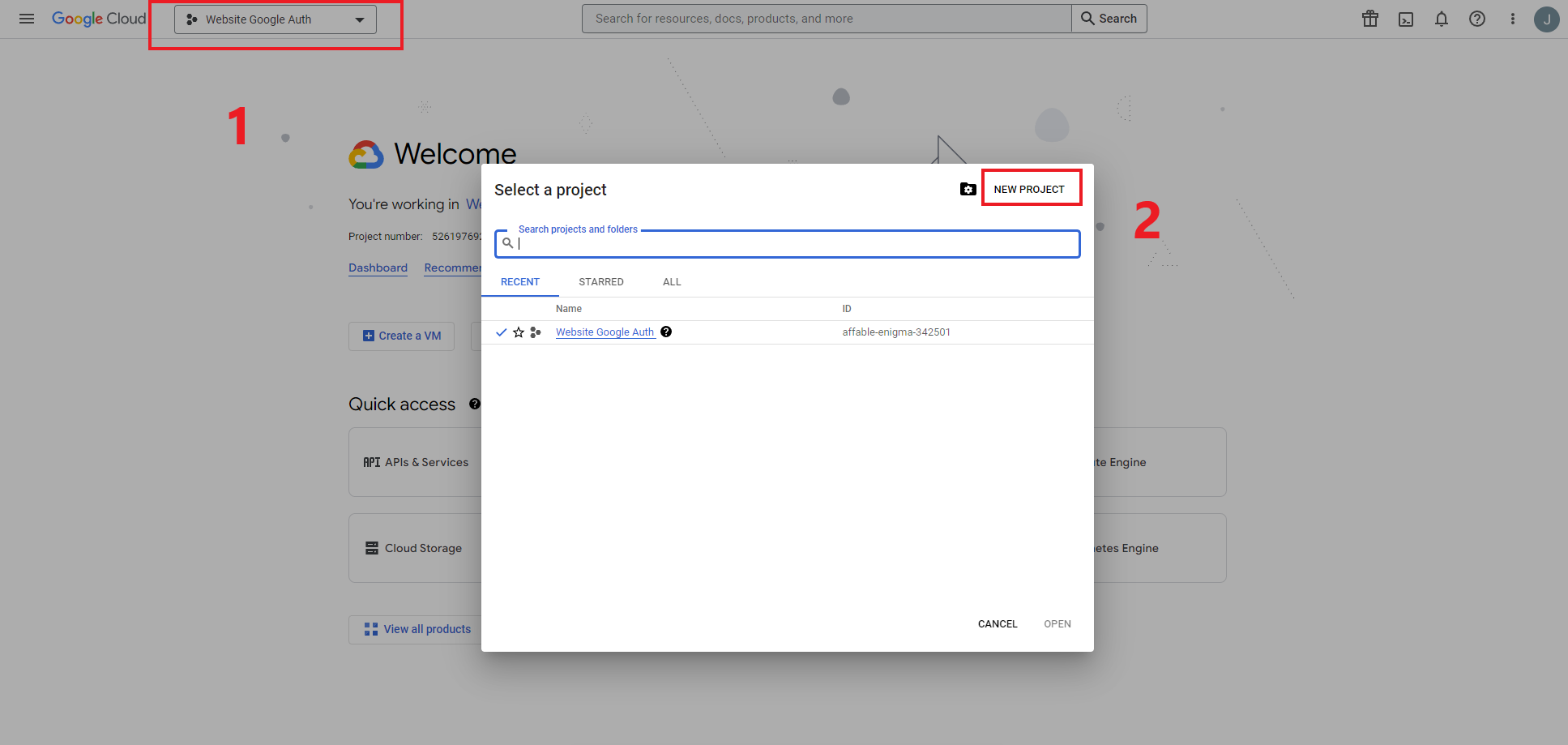Focus the Search projects and folders field
The width and height of the screenshot is (1568, 745).
pos(788,243)
